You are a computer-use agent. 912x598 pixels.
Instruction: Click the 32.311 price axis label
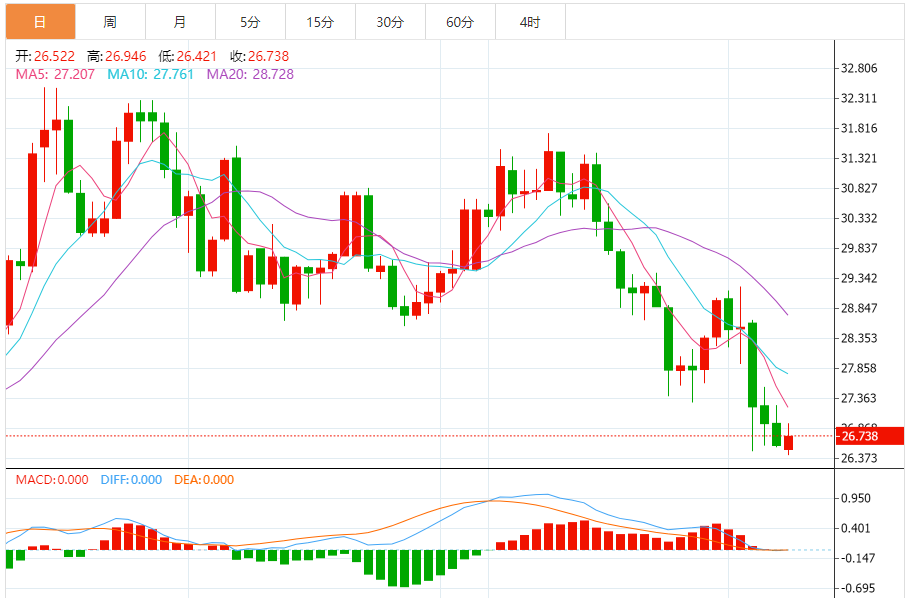click(x=859, y=98)
